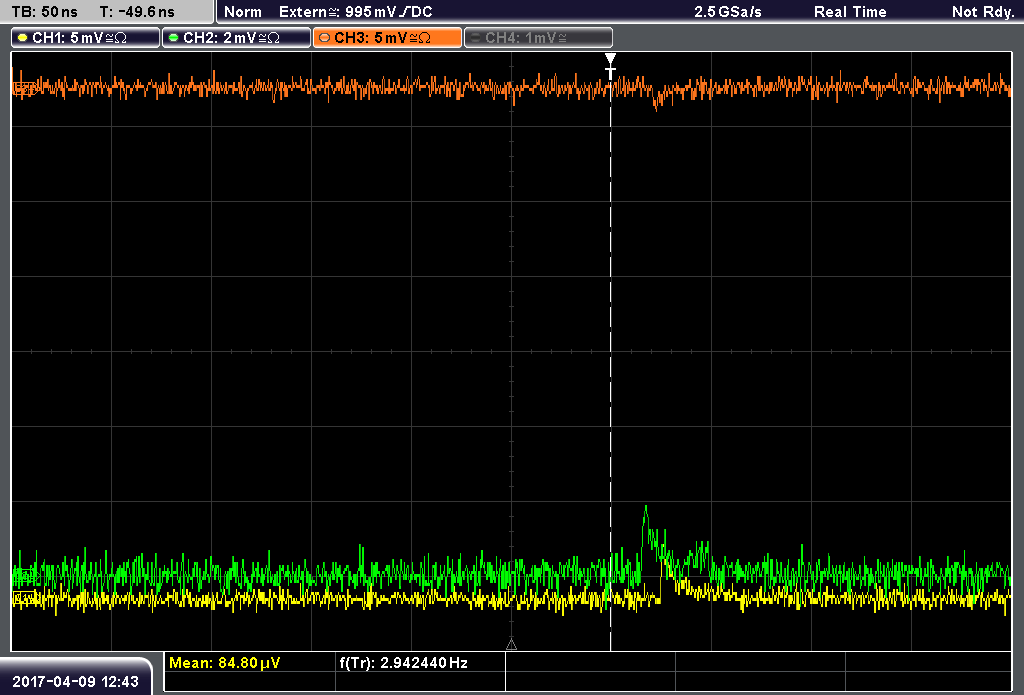Click the green CH2 ground level marker
Viewport: 1024px width, 695px height.
[25, 575]
